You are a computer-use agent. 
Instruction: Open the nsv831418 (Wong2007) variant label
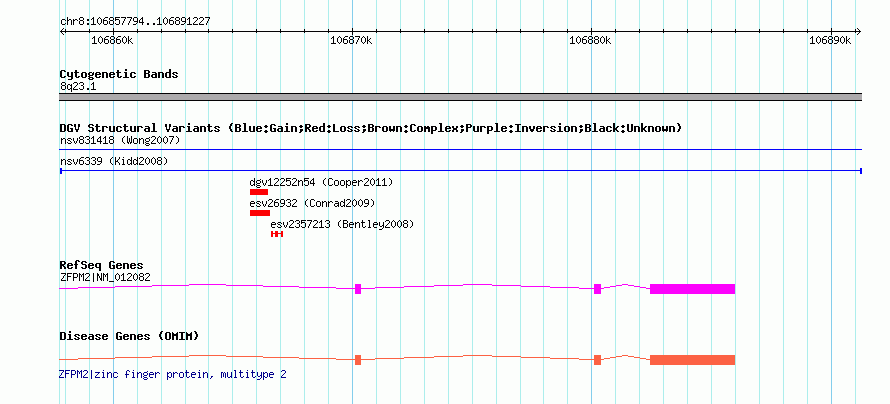coord(120,140)
